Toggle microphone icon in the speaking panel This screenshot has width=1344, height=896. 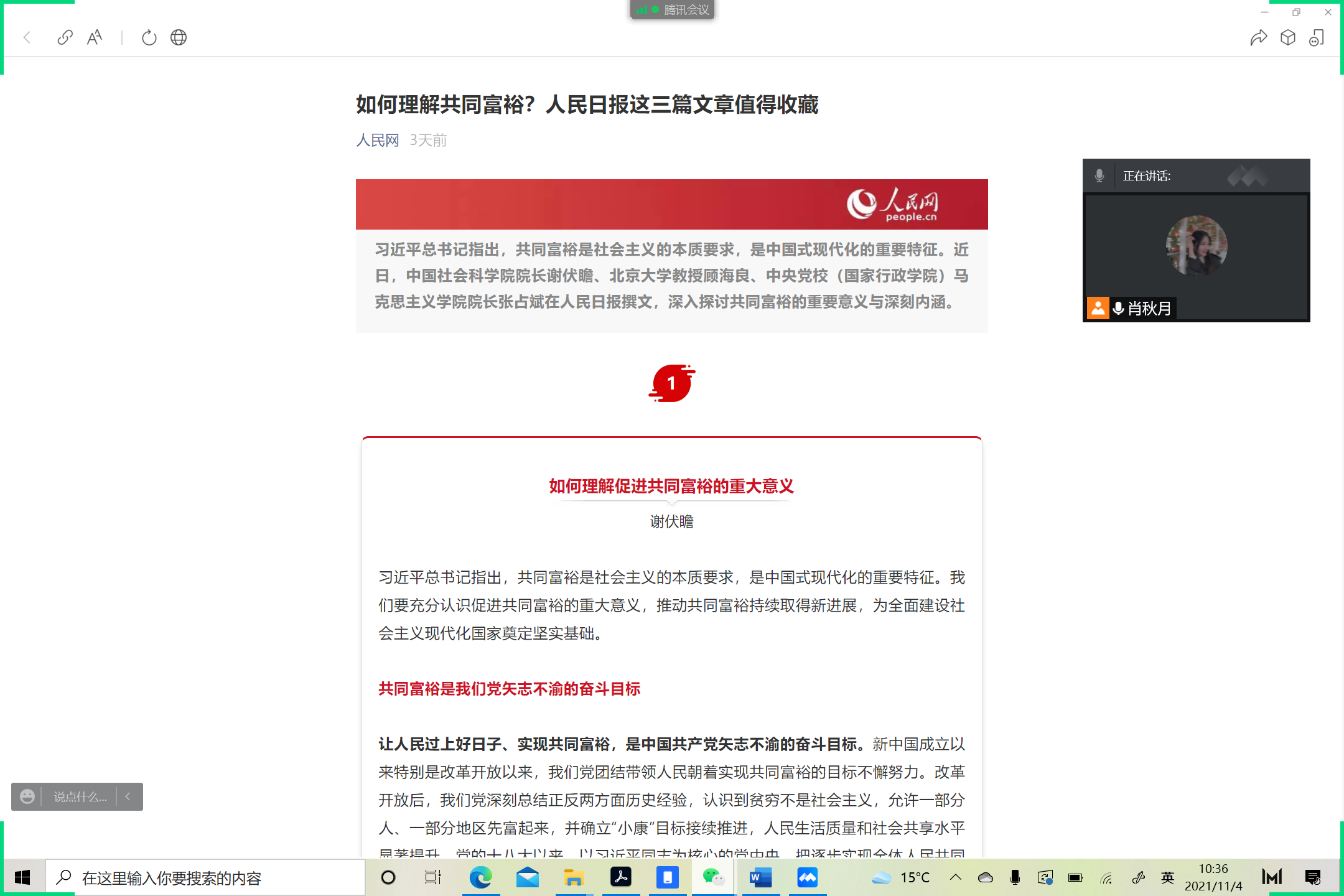(1099, 176)
